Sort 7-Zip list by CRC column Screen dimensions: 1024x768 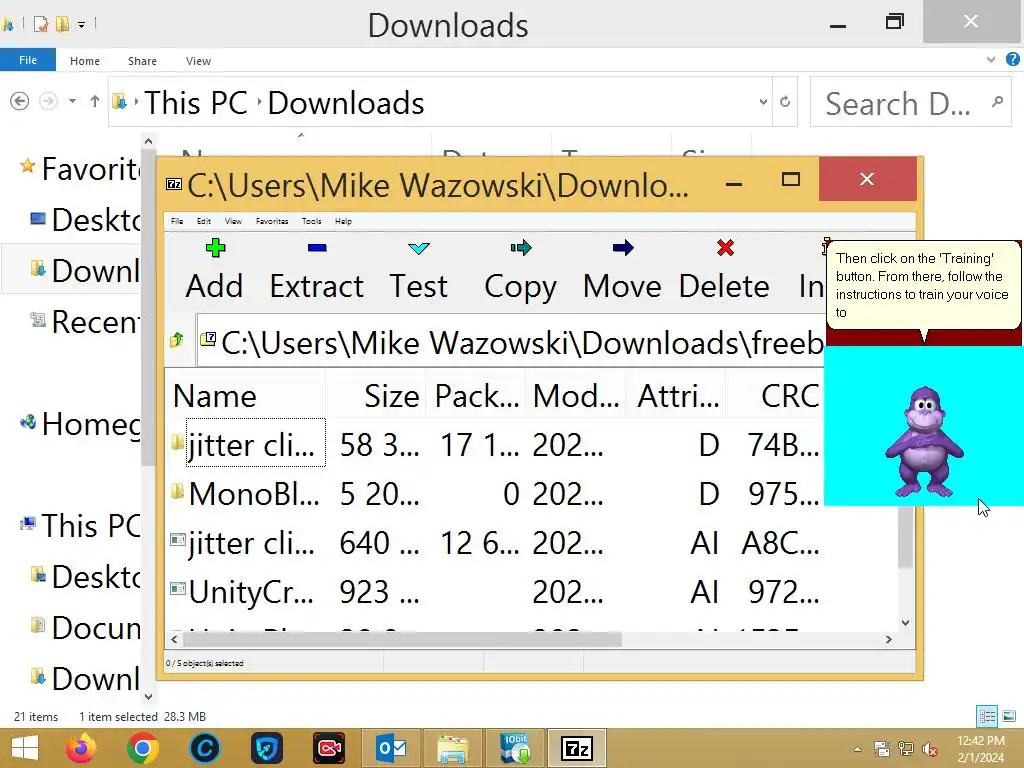click(x=775, y=395)
